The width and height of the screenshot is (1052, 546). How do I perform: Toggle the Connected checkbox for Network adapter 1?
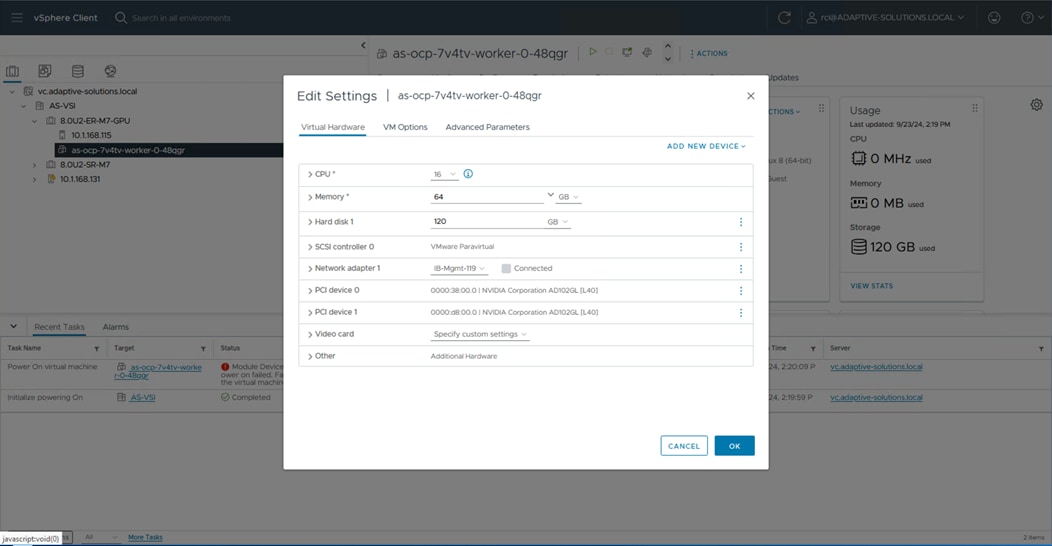click(506, 269)
